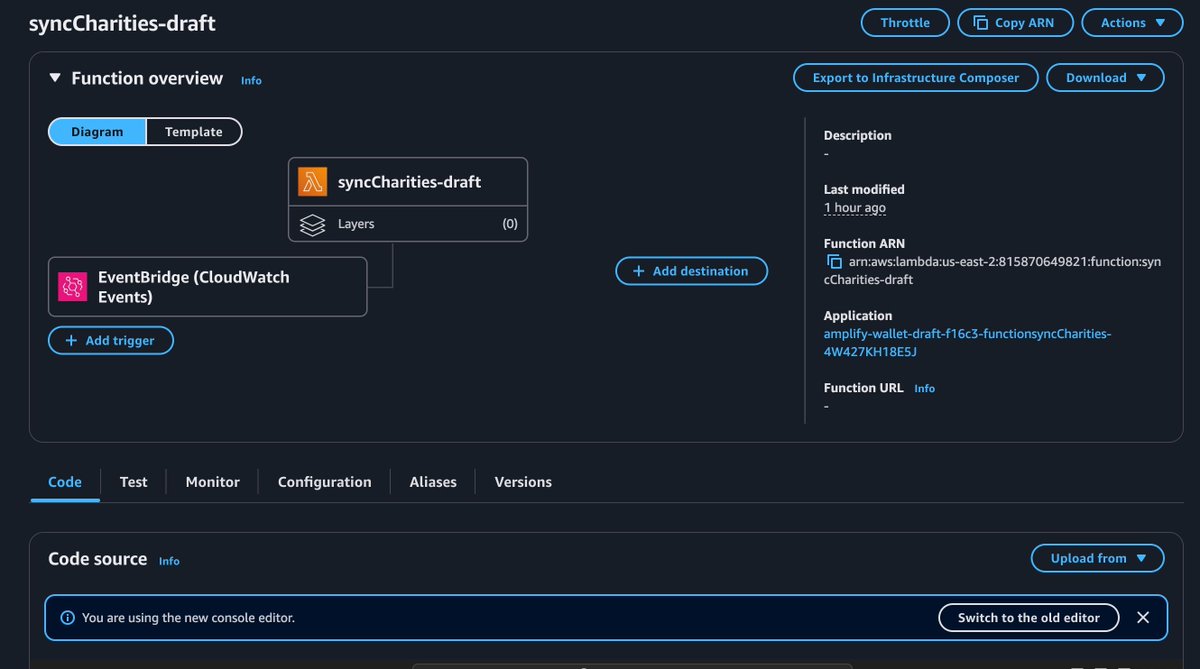Switch to Diagram view
Image resolution: width=1200 pixels, height=669 pixels.
click(97, 132)
